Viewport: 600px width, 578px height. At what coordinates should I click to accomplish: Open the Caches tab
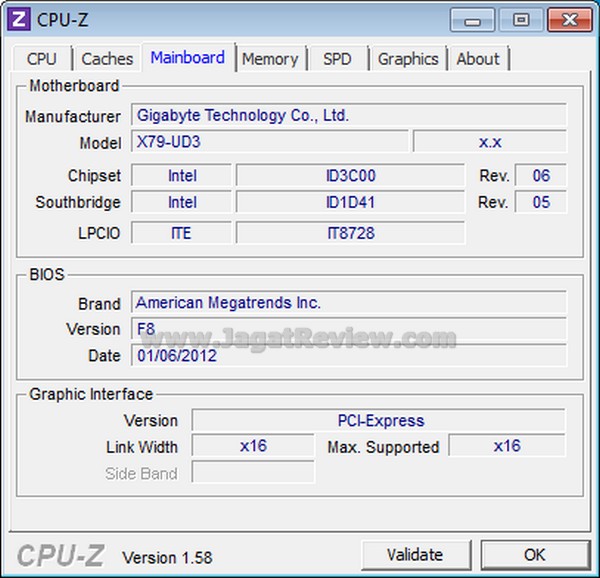pos(107,59)
